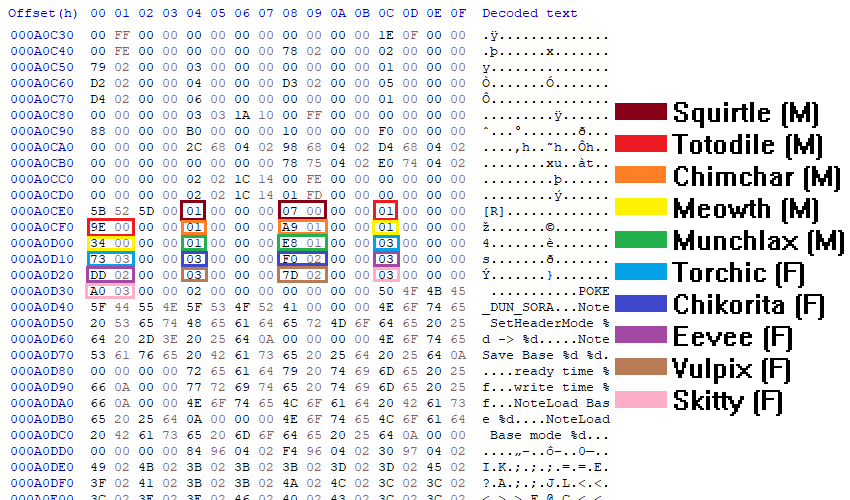Click decoded text 'Save Base %d %d.'

pyautogui.click(x=546, y=355)
